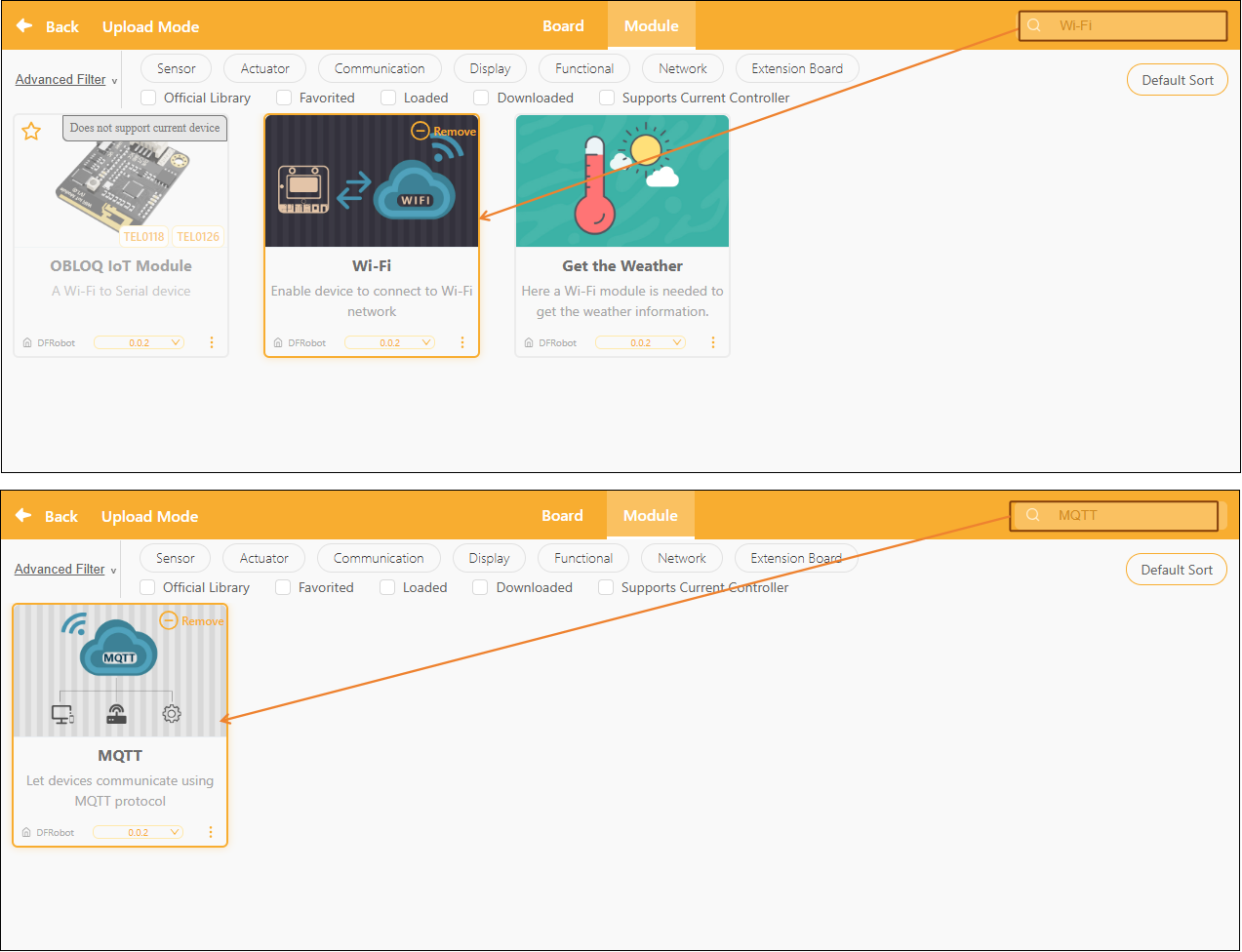Screen dimensions: 1242x952
Task: Click the Remove icon on the MQTT module card
Action: tap(169, 620)
